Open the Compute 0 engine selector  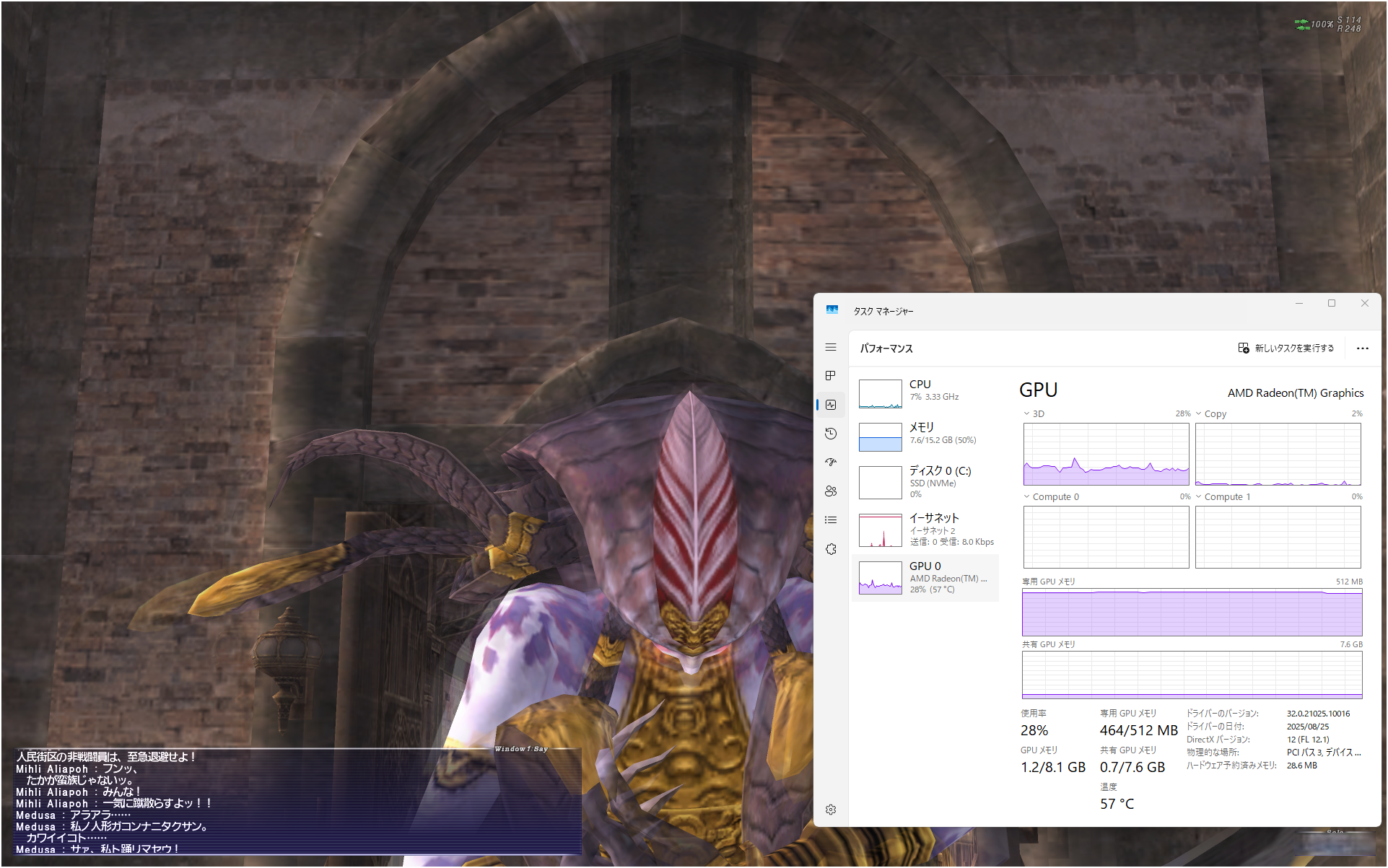point(1027,497)
